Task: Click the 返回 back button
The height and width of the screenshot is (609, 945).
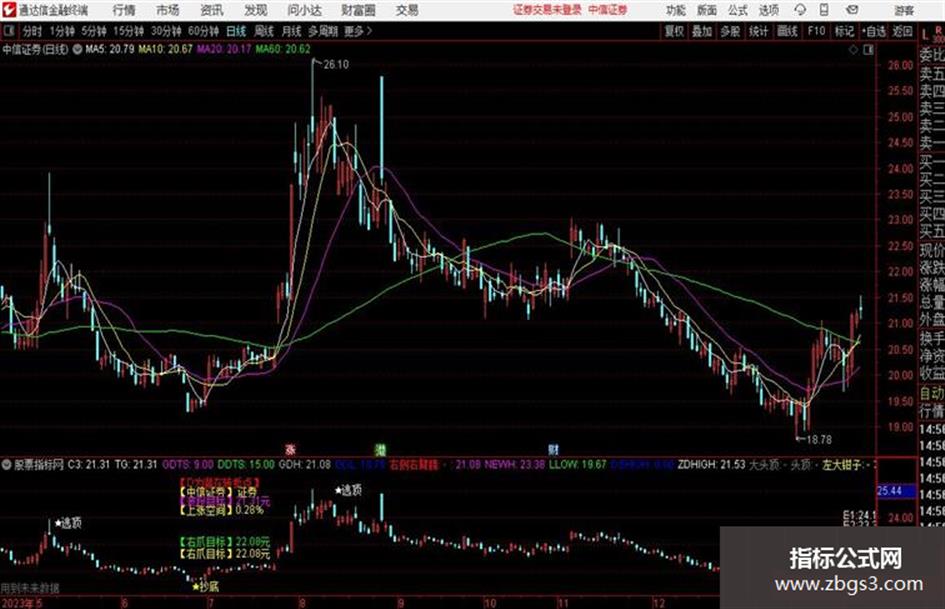Action: pos(902,31)
